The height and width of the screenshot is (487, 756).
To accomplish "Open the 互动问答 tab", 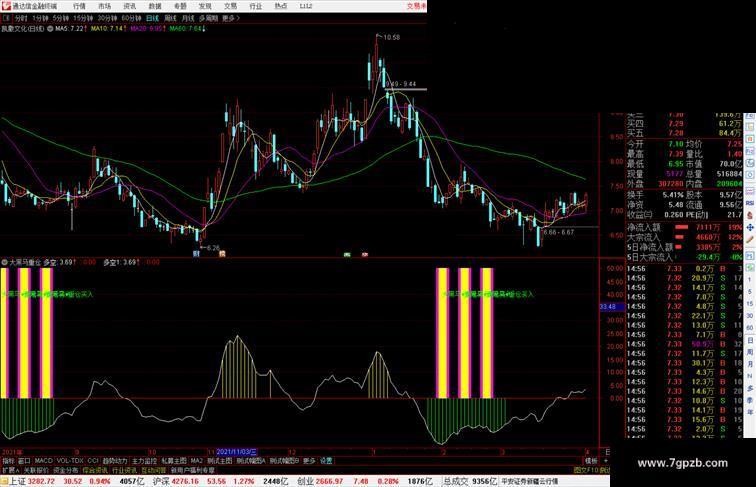I will pos(153,470).
